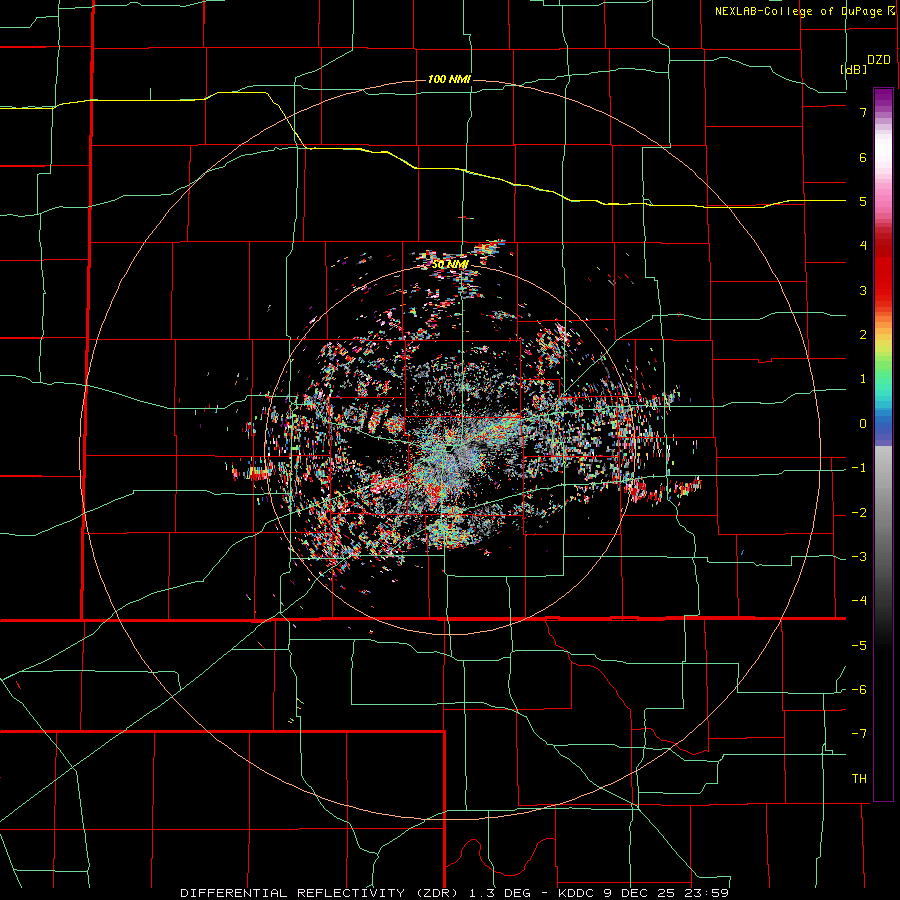Click the -5 dB value on the color scale
The width and height of the screenshot is (900, 900).
(859, 645)
